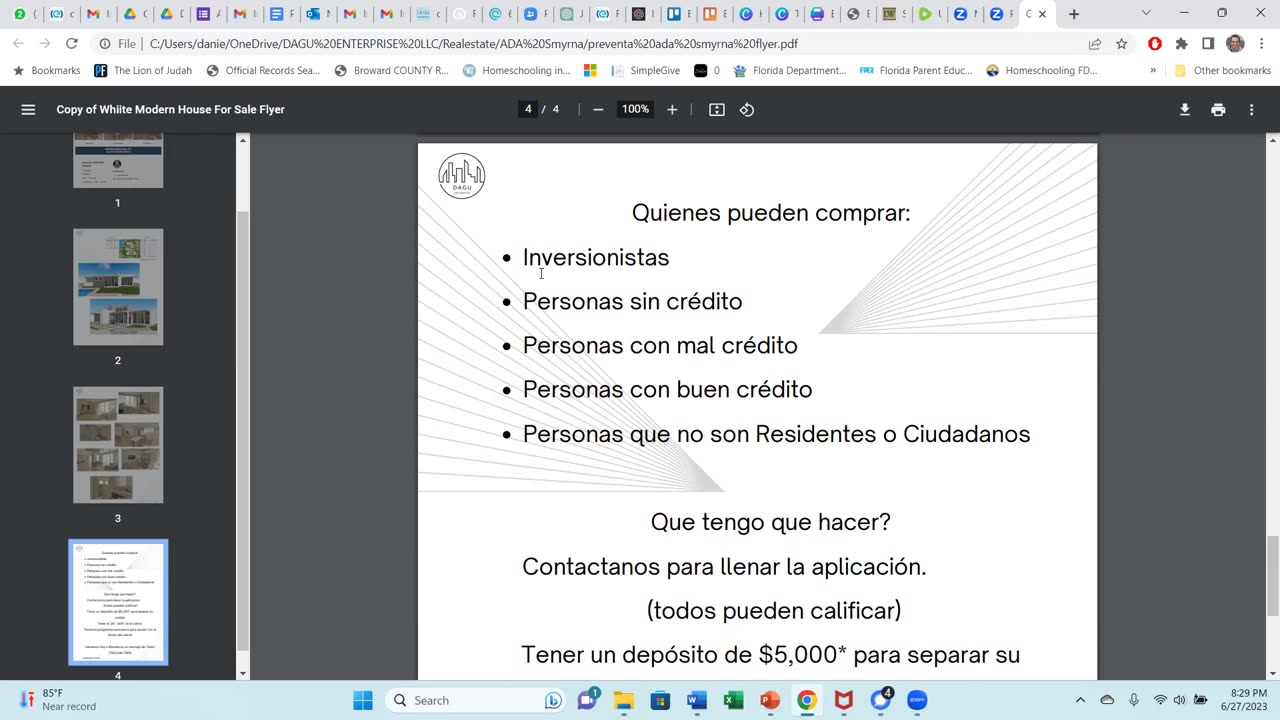Viewport: 1280px width, 720px height.
Task: Open a new browser tab
Action: (x=1074, y=14)
